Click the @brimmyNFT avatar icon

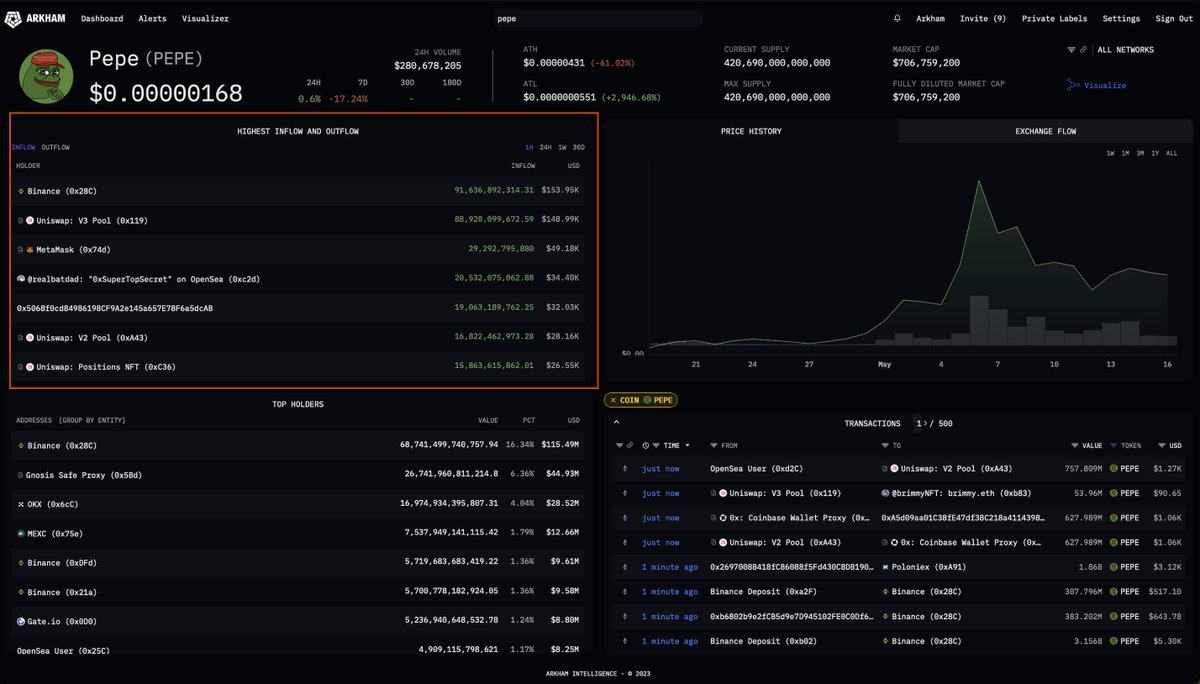[x=887, y=493]
